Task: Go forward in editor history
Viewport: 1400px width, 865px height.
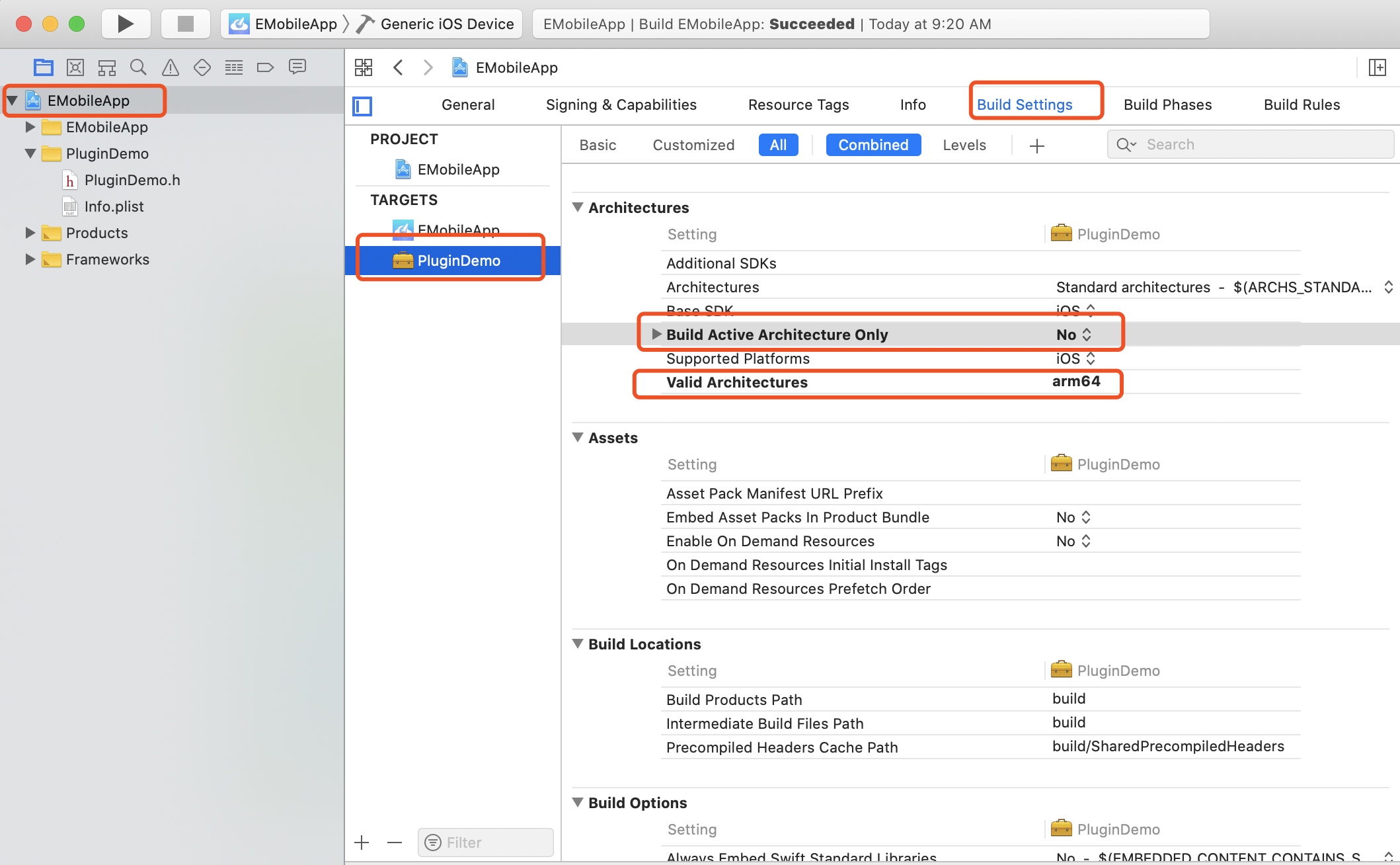Action: tap(428, 67)
